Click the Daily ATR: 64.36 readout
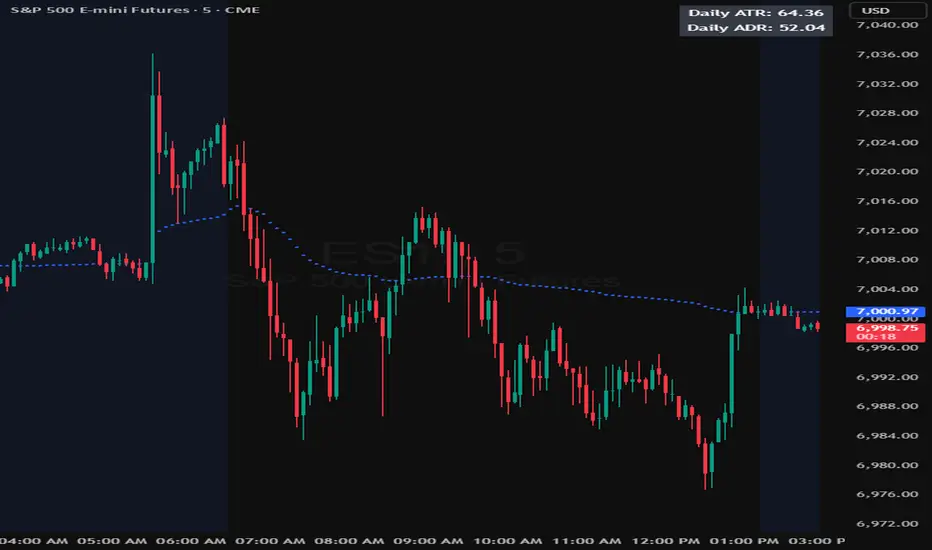932x550 pixels. click(755, 12)
